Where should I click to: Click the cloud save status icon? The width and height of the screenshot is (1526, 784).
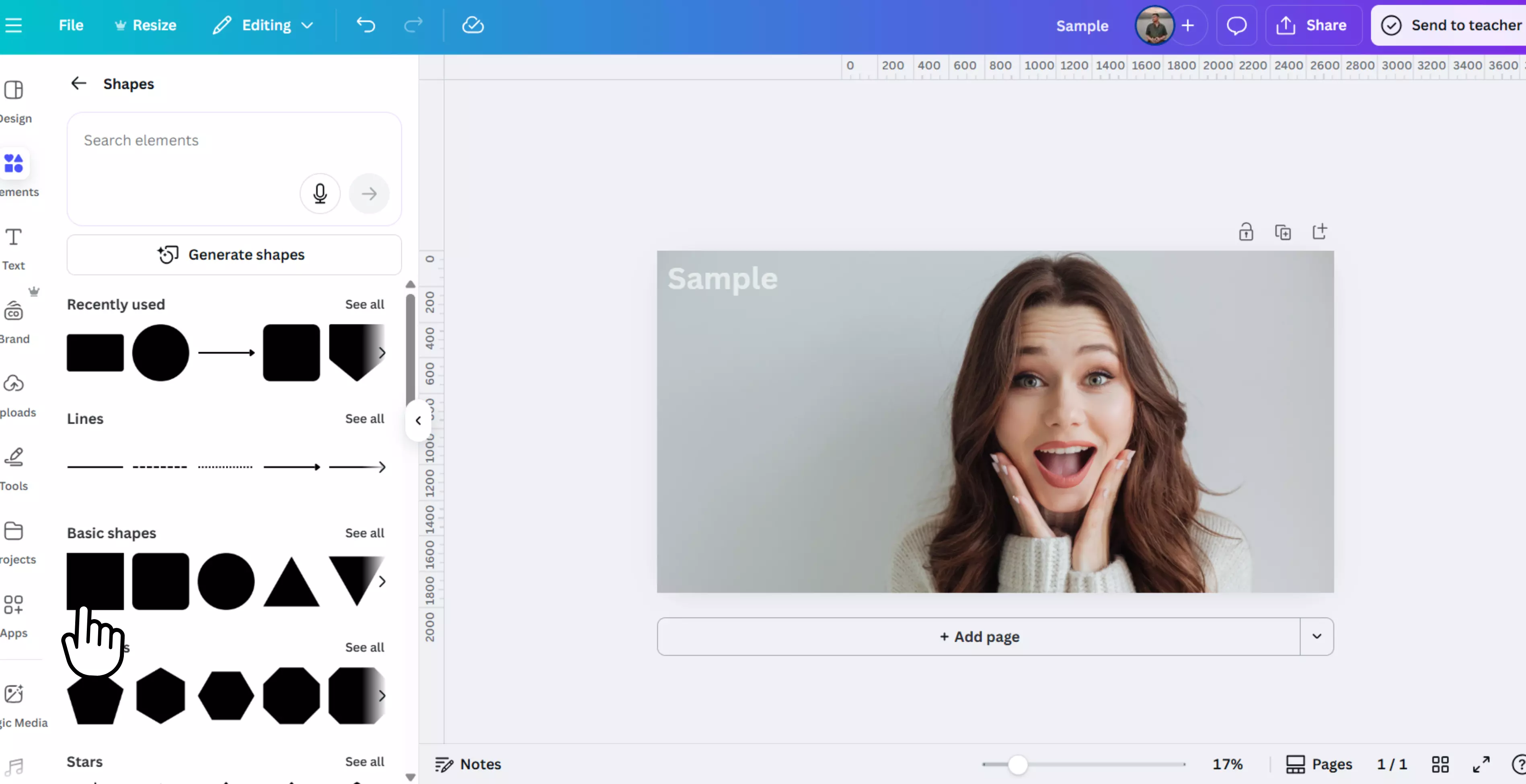tap(473, 25)
